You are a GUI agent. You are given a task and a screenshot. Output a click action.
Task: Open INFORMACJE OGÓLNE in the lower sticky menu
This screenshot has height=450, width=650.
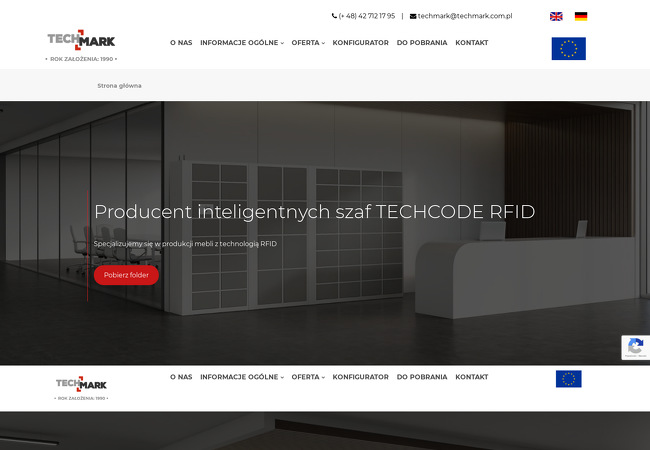coord(239,377)
